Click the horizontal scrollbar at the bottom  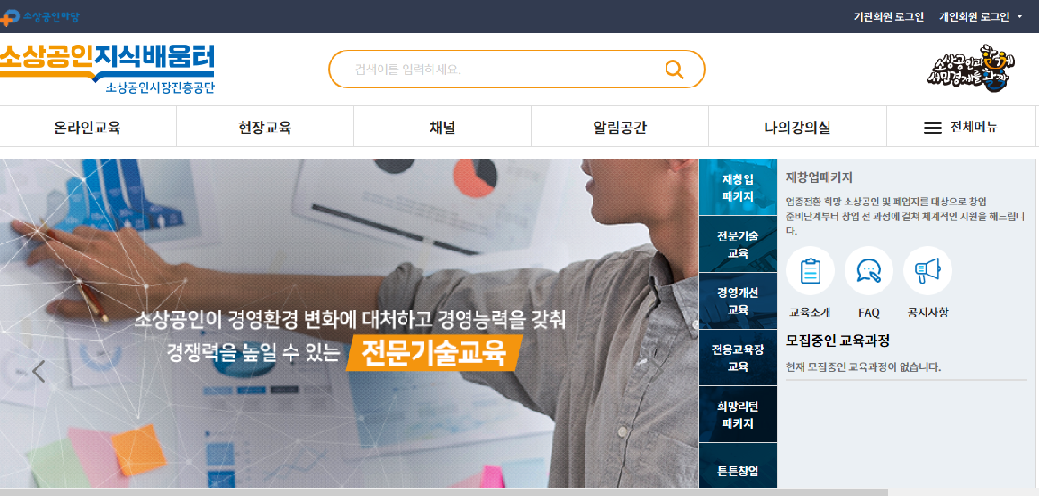[x=444, y=492]
